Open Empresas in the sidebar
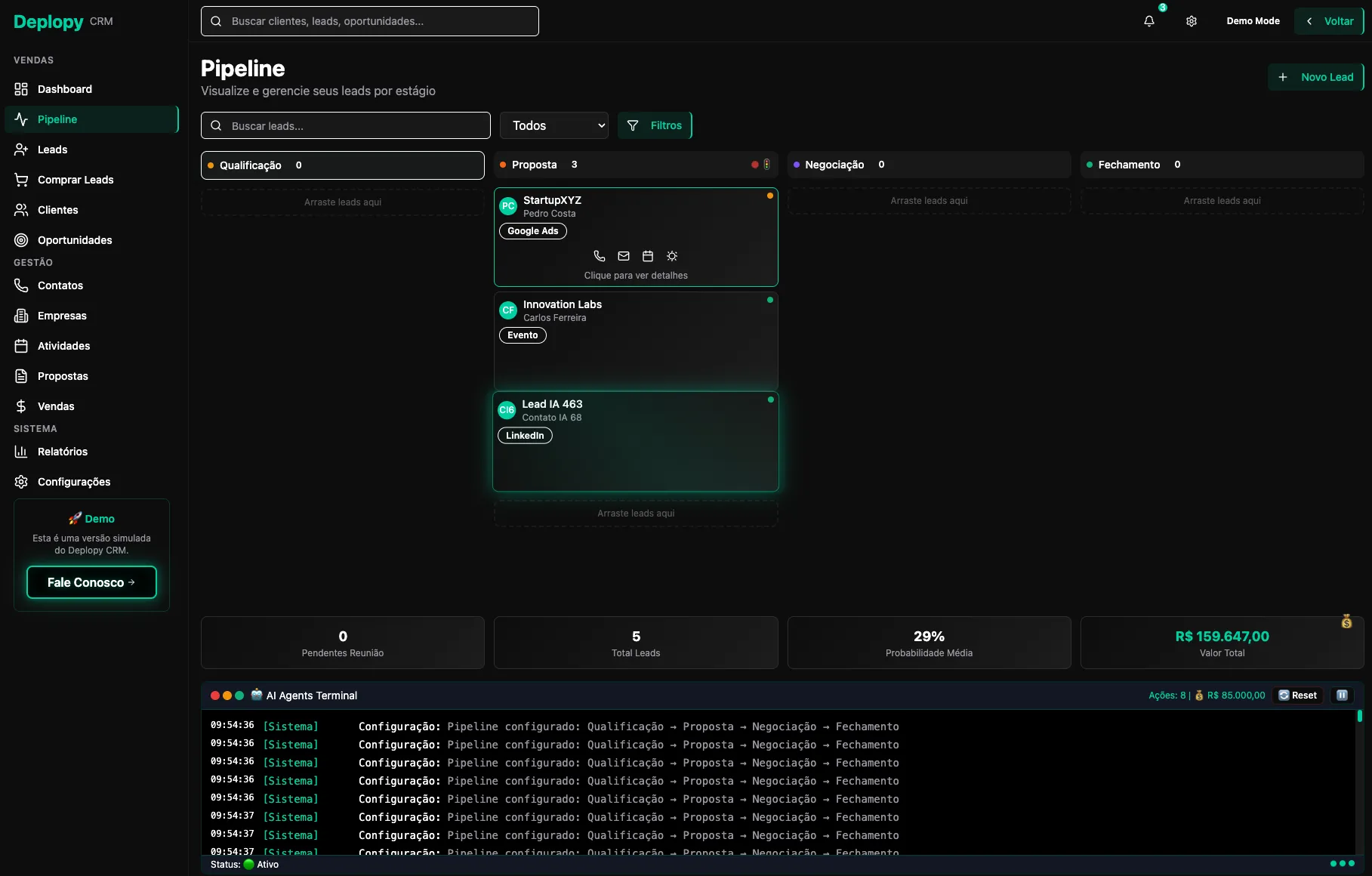1372x876 pixels. (91, 316)
